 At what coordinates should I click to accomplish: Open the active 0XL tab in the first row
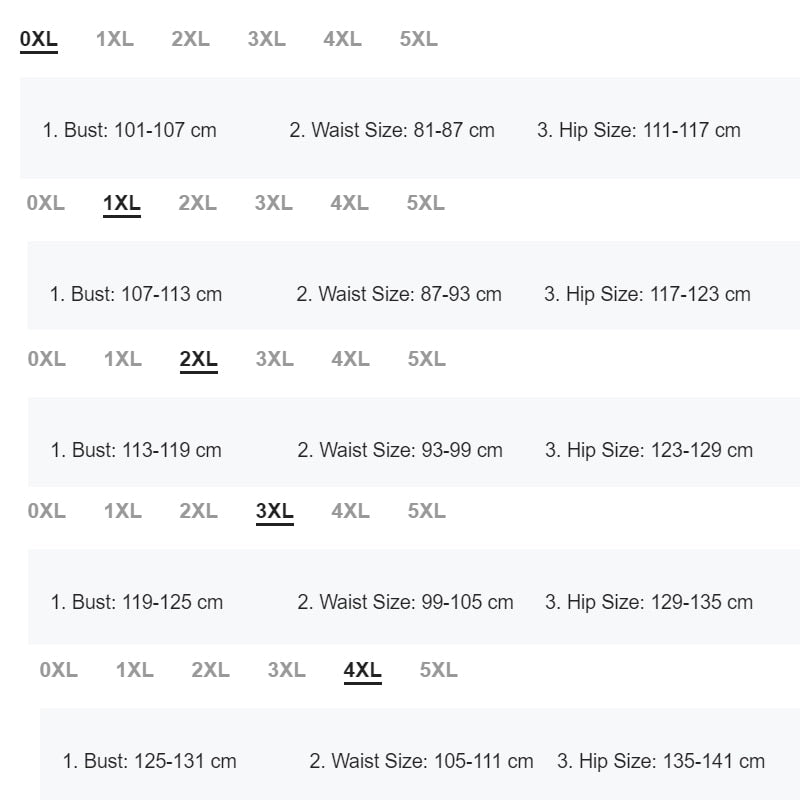39,40
